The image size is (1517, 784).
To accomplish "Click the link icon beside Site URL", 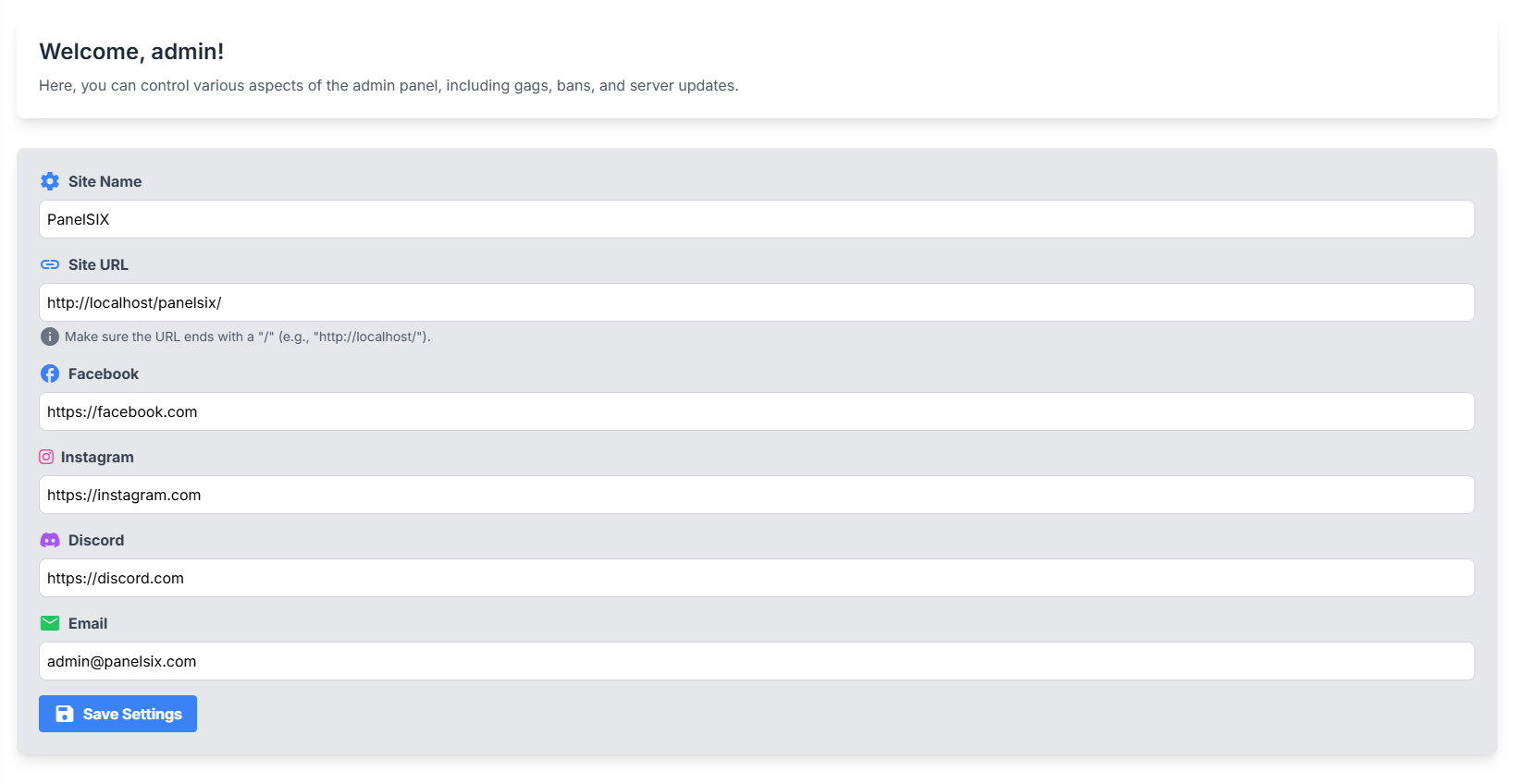I will (50, 264).
